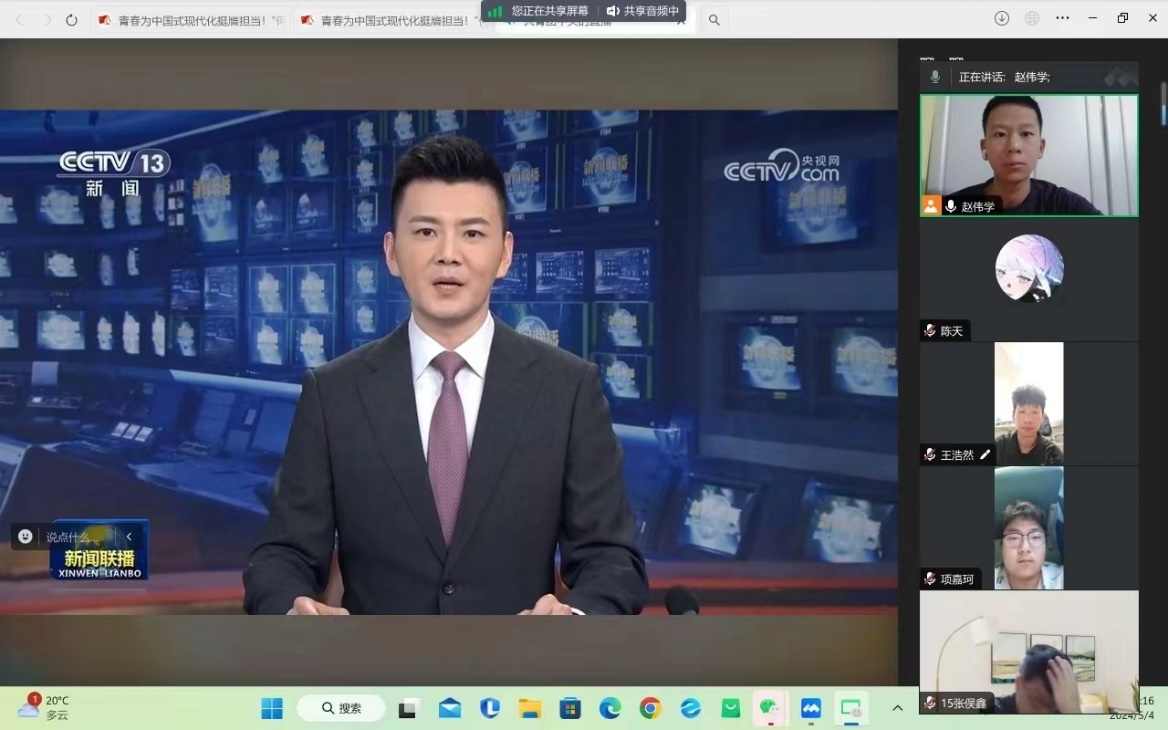Open Microsoft Store from taskbar
The image size is (1168, 730).
(570, 708)
